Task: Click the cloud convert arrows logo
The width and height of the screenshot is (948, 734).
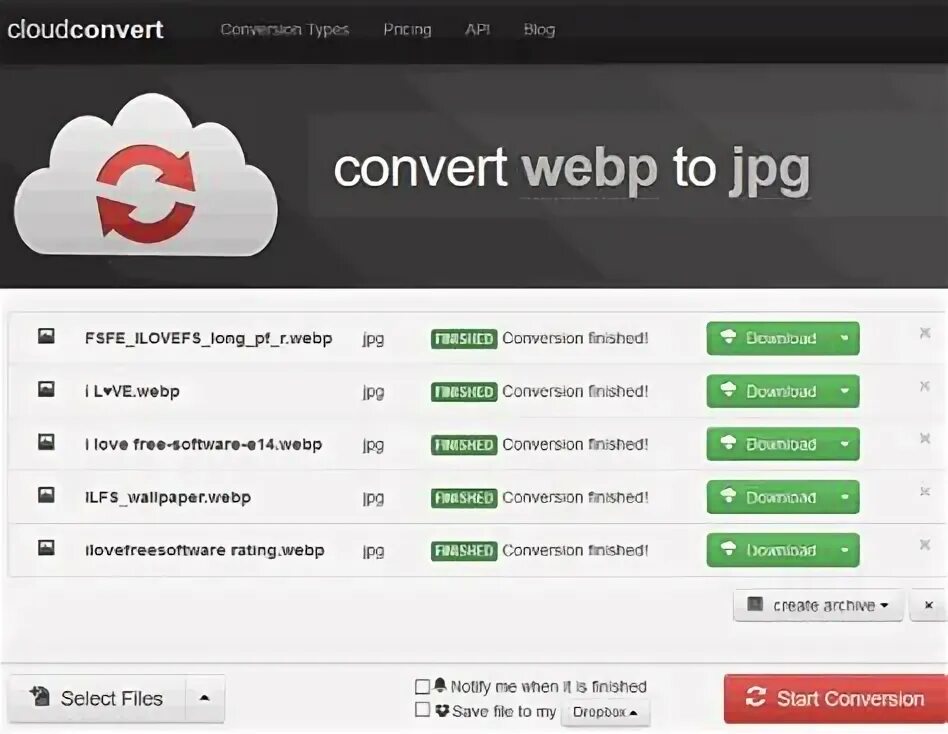Action: click(145, 175)
